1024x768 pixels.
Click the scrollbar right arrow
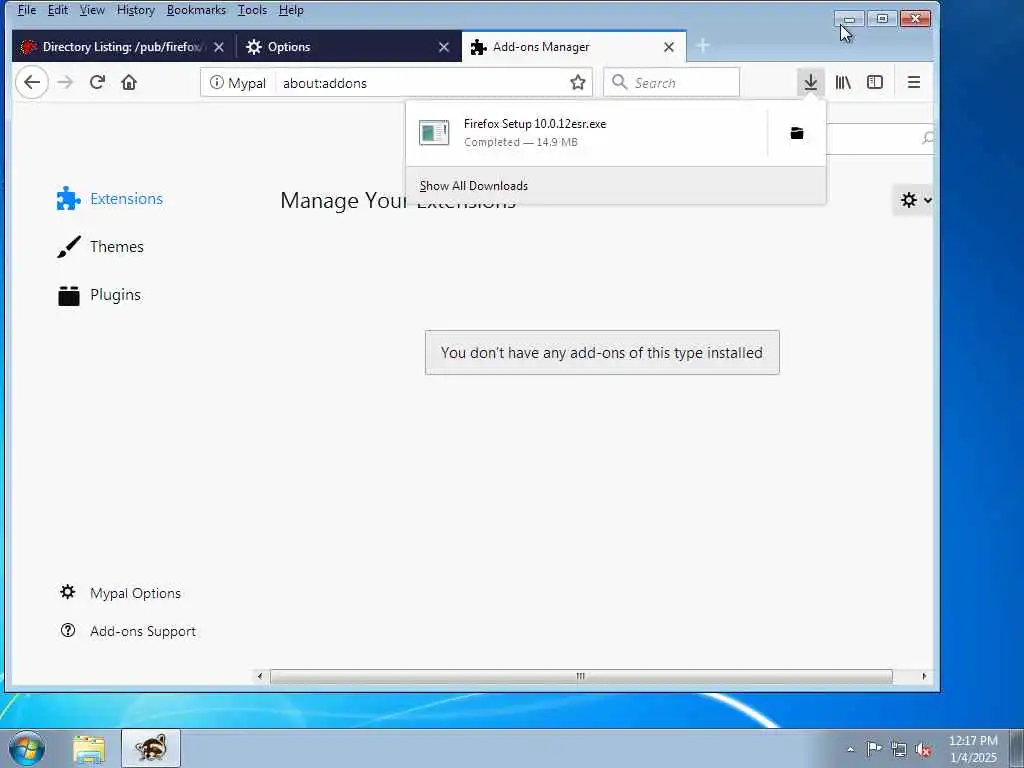[x=923, y=676]
